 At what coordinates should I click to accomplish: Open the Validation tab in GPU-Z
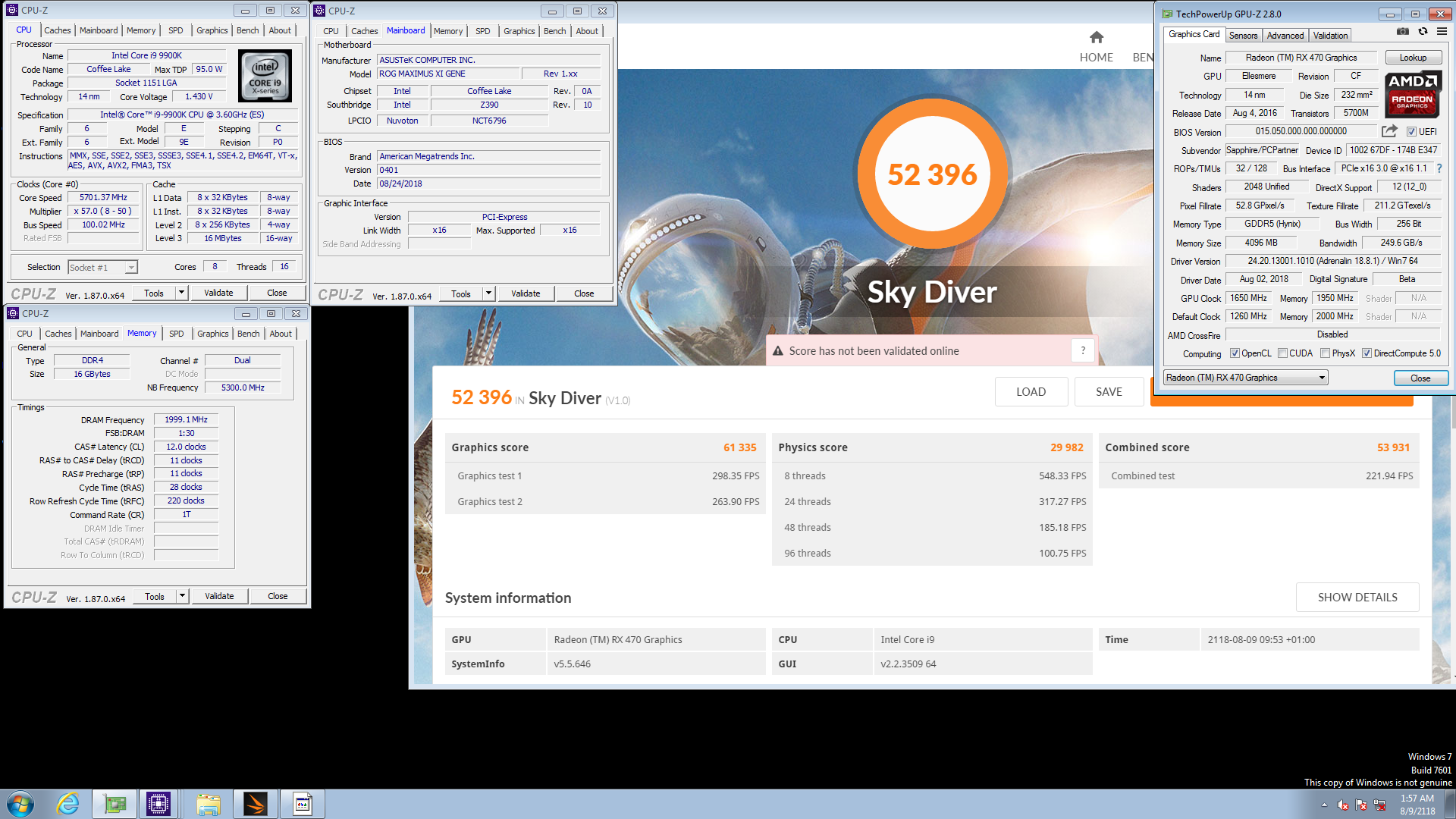pos(1330,36)
